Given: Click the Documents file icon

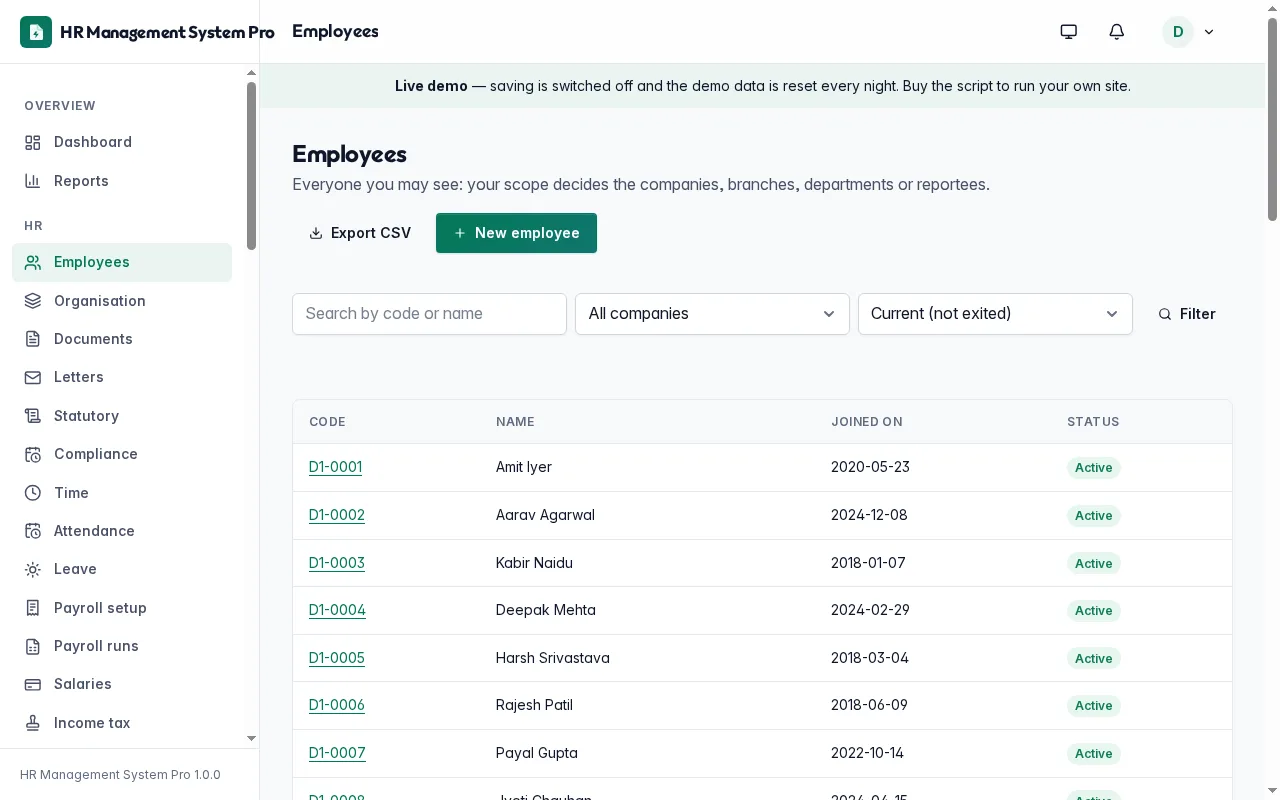Looking at the screenshot, I should (x=33, y=339).
